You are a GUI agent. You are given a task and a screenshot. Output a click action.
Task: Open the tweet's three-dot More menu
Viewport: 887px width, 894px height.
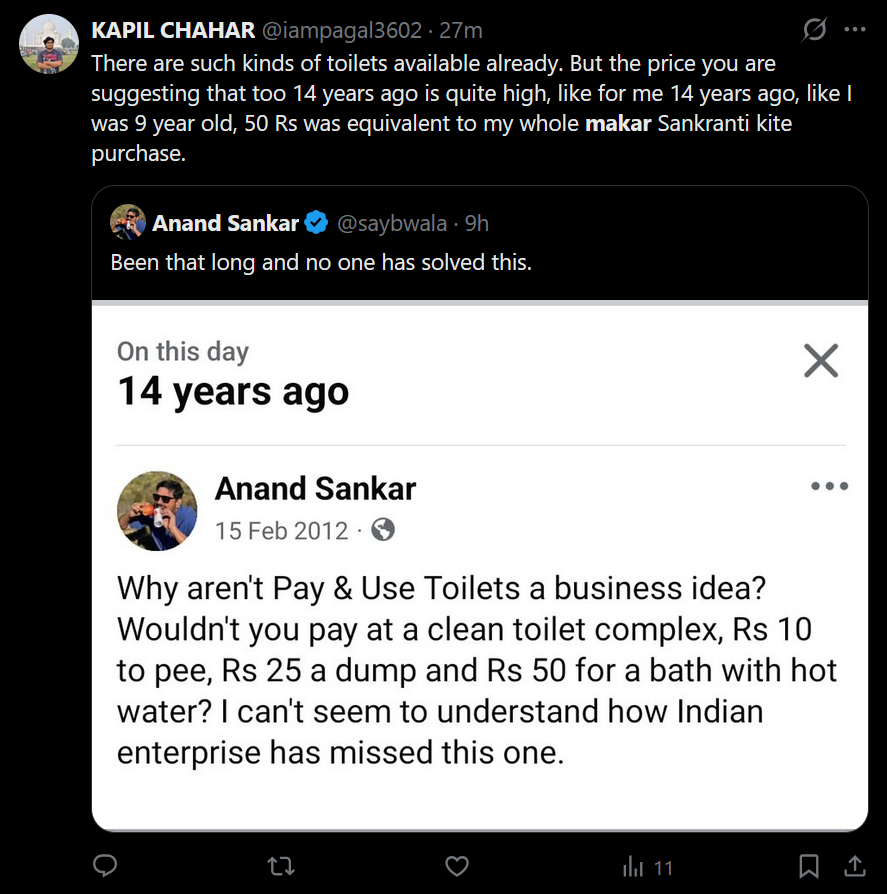pyautogui.click(x=855, y=30)
